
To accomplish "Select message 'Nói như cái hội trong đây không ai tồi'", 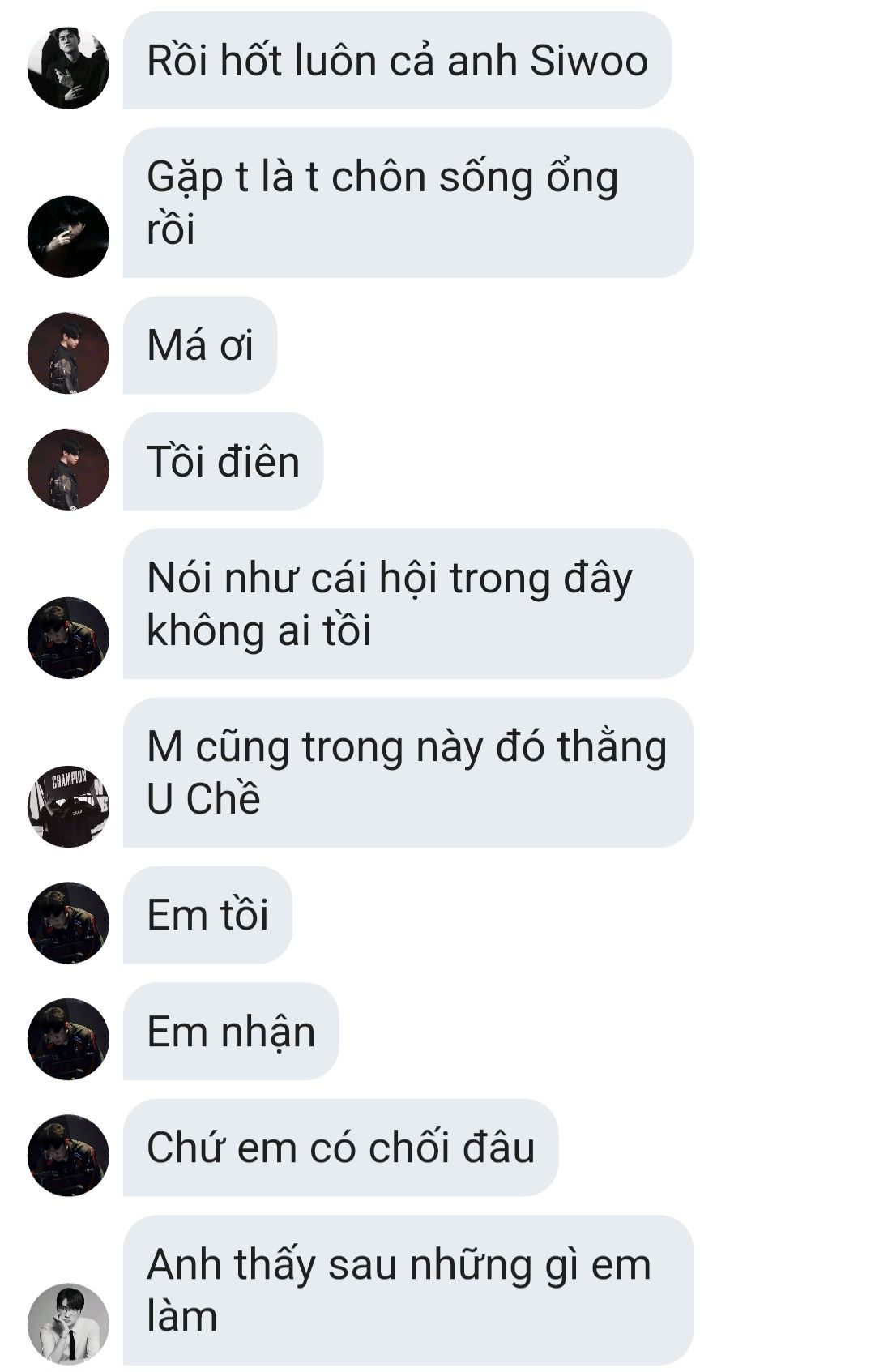I will pos(408,604).
